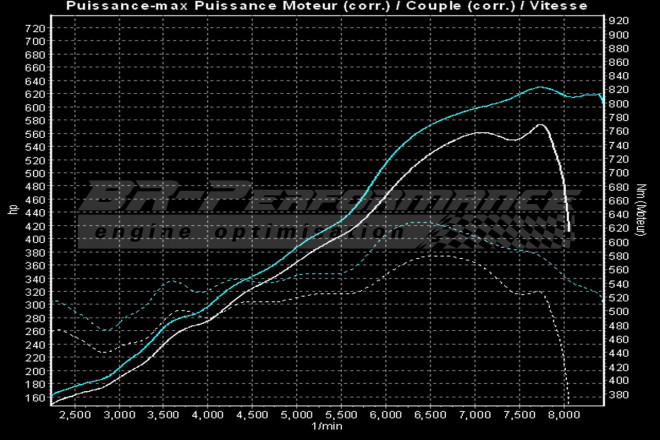This screenshot has height=440, width=660.
Task: Select the 8,000 tick on rpm axis
Action: coord(563,414)
